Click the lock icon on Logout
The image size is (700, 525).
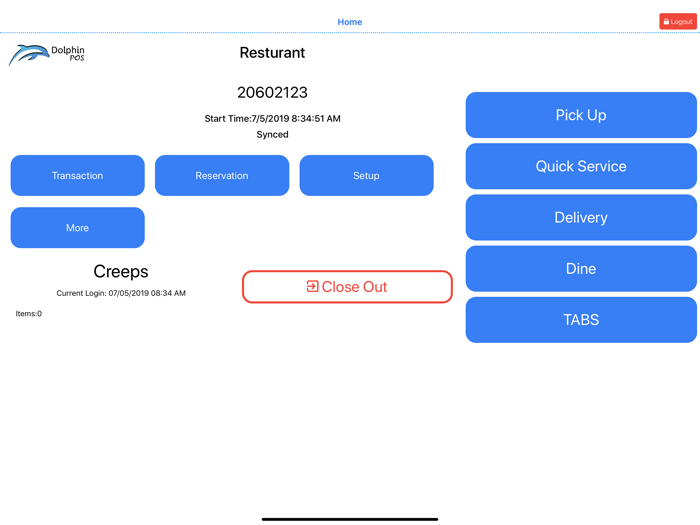(x=666, y=21)
